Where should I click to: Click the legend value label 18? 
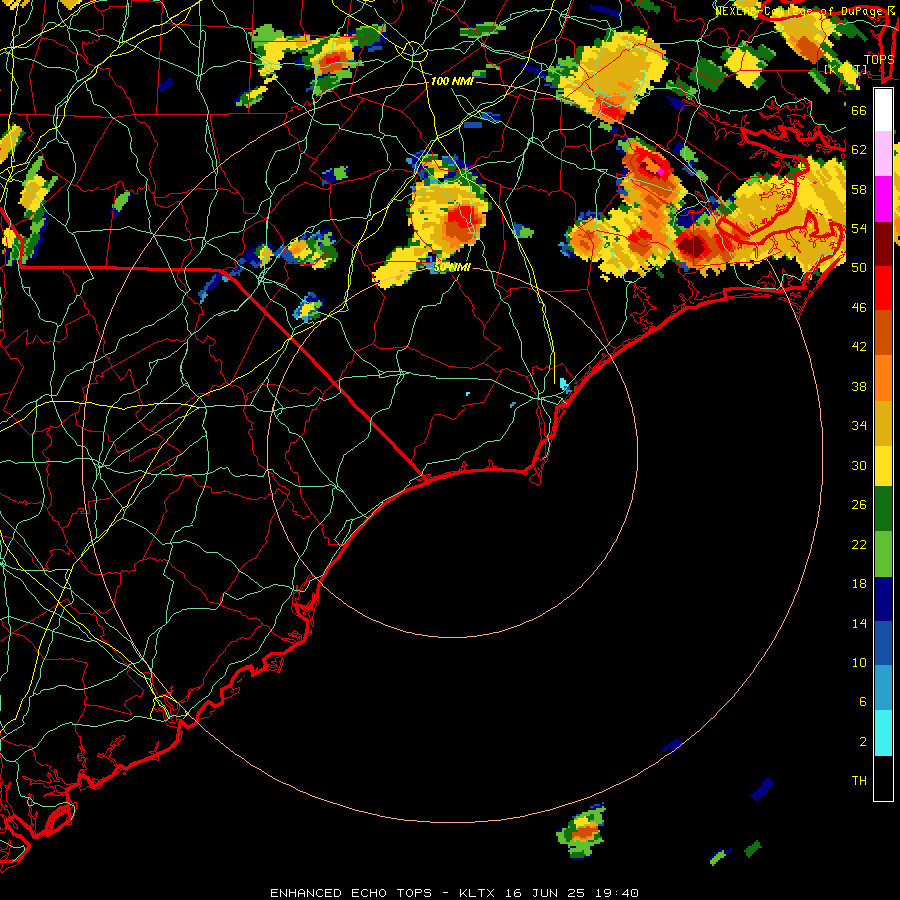pyautogui.click(x=859, y=584)
